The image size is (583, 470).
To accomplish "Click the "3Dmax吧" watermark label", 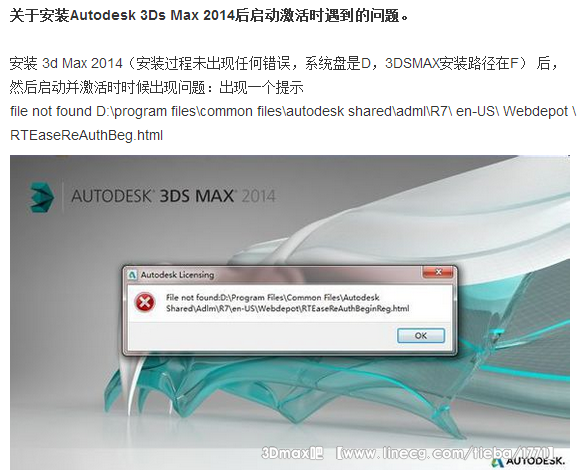I will (x=292, y=453).
